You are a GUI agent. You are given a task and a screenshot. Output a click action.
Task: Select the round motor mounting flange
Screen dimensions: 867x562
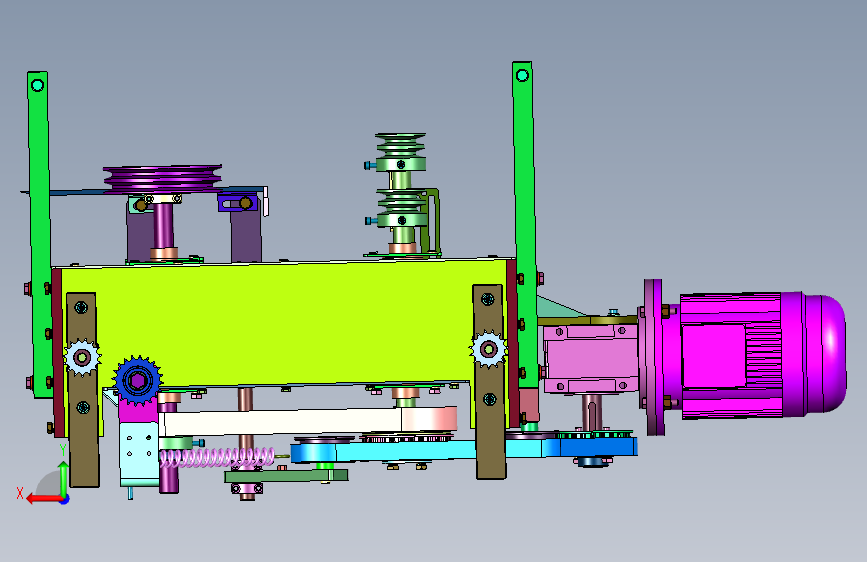coord(654,357)
